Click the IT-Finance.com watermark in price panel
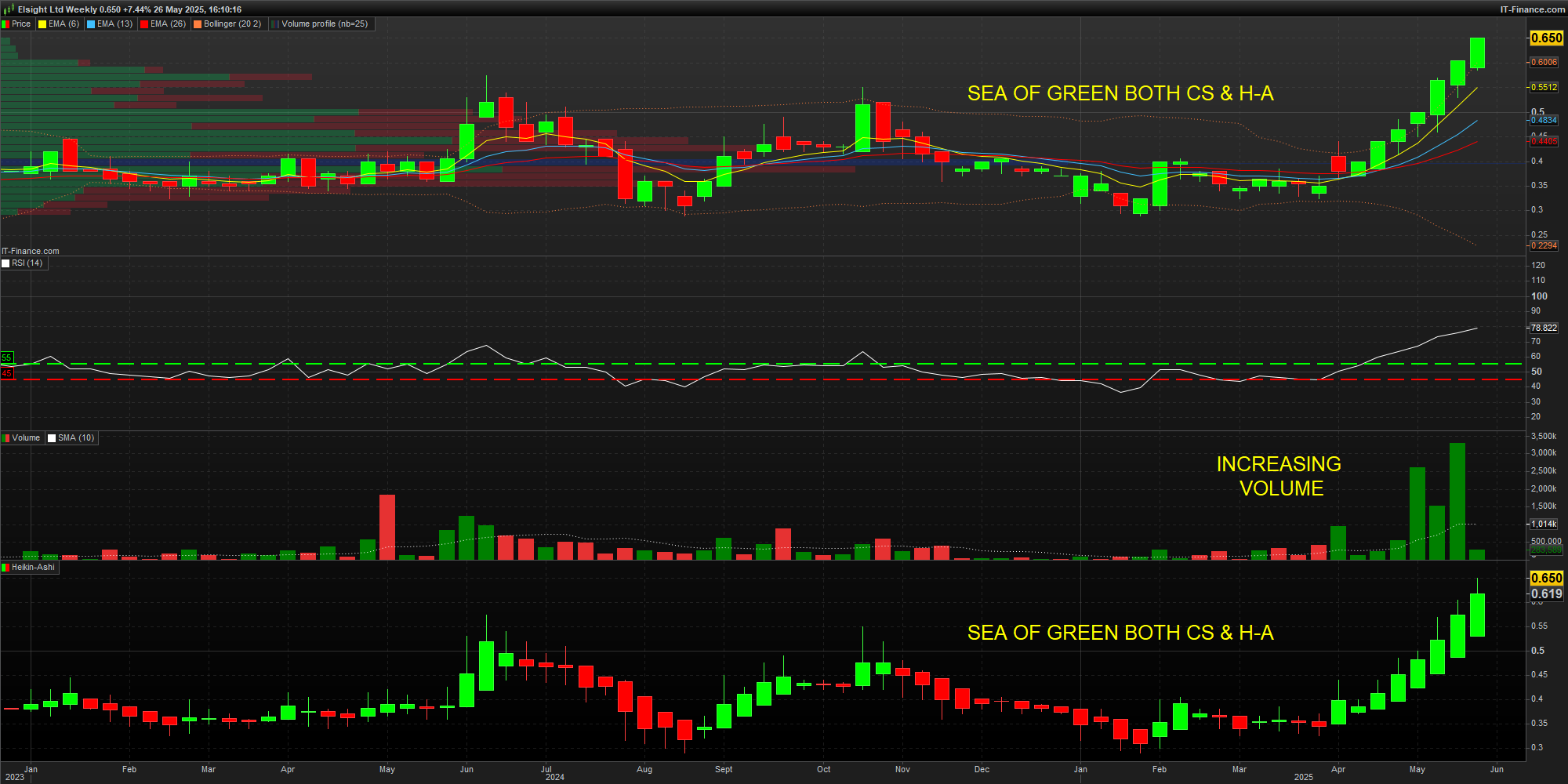Image resolution: width=1568 pixels, height=784 pixels. point(31,251)
